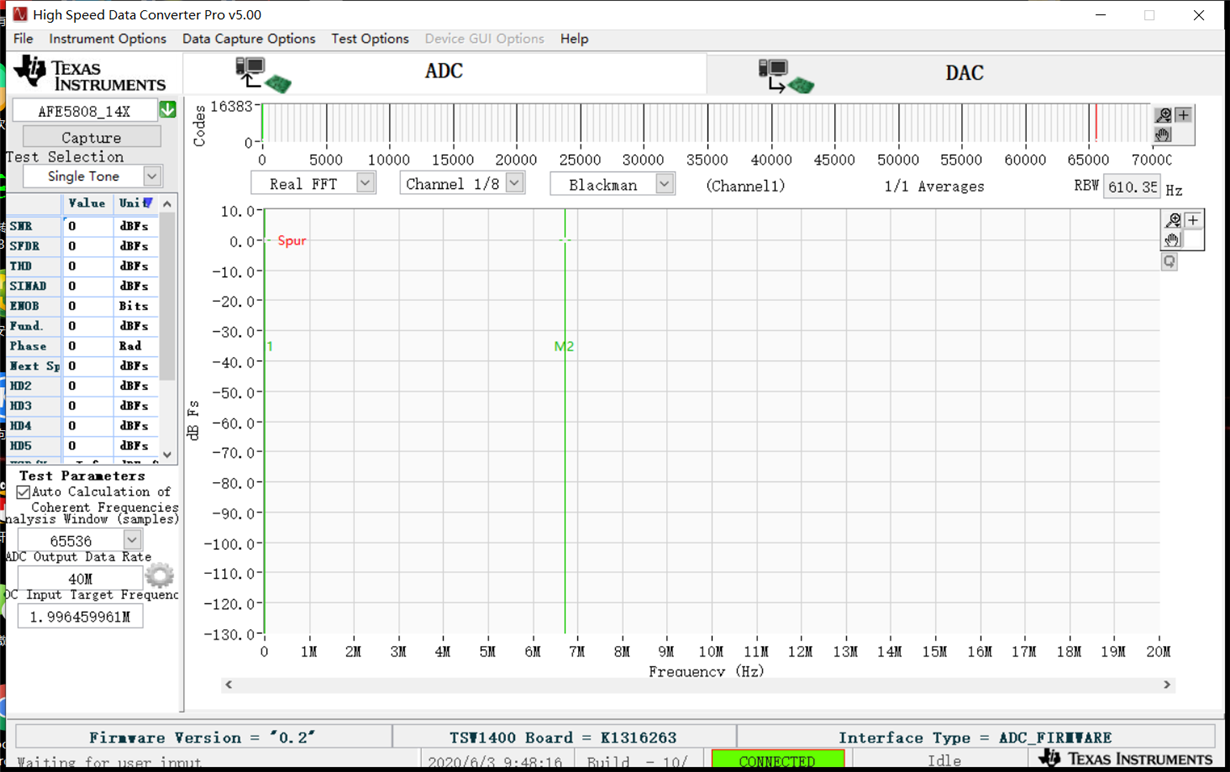Open the Help menu

(574, 39)
